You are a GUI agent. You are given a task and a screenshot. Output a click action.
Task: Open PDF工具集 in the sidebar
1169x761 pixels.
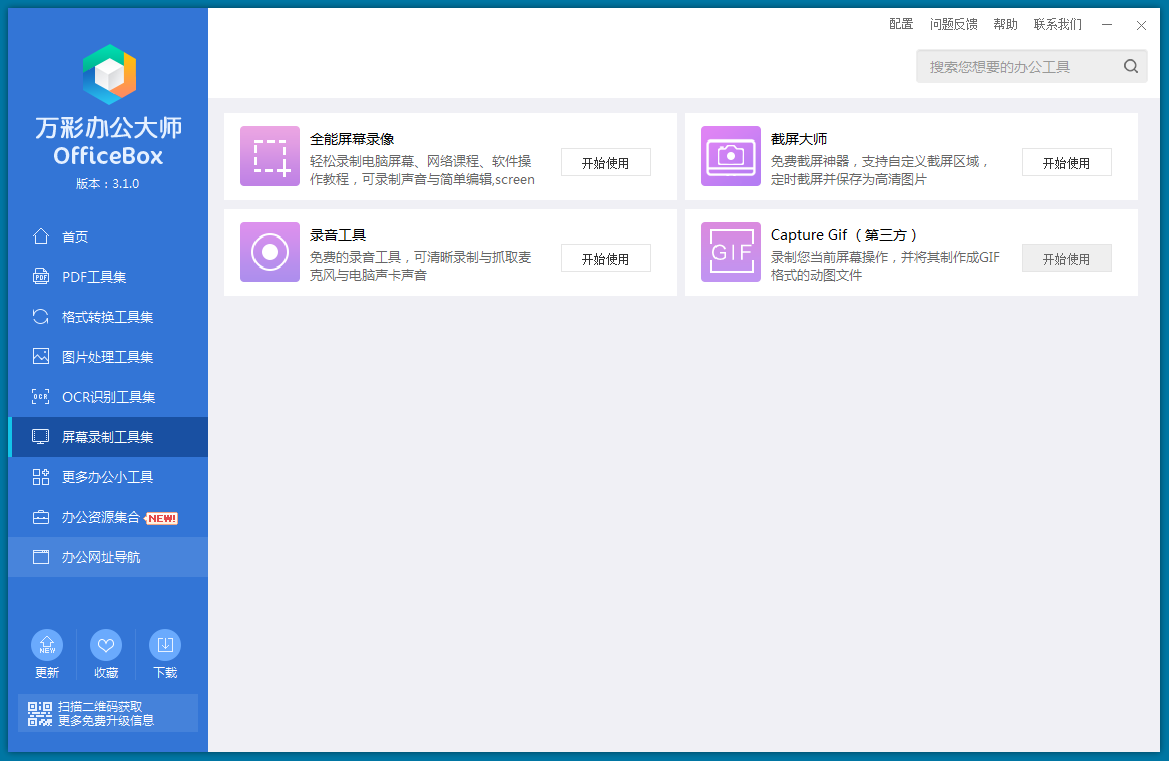[94, 277]
